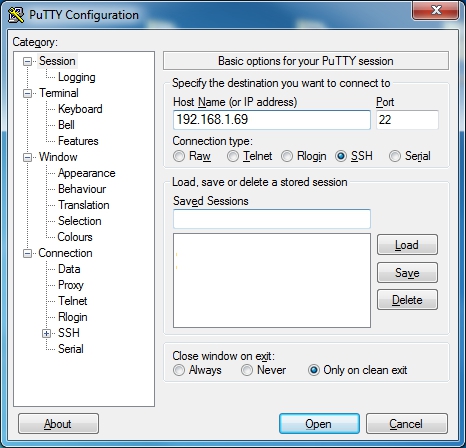Choose Telnet as connection type

pos(233,156)
